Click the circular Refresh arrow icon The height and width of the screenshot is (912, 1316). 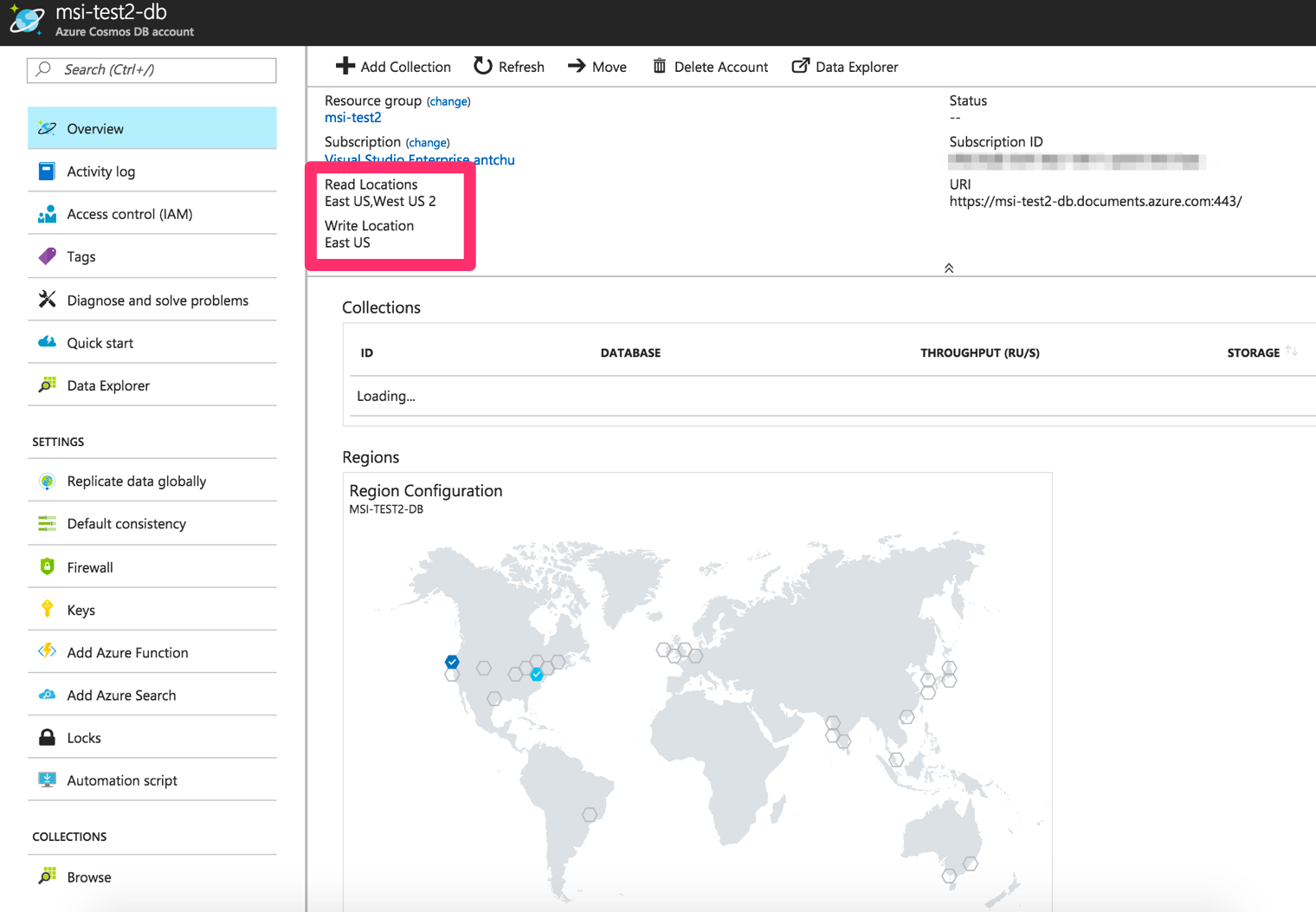tap(482, 66)
